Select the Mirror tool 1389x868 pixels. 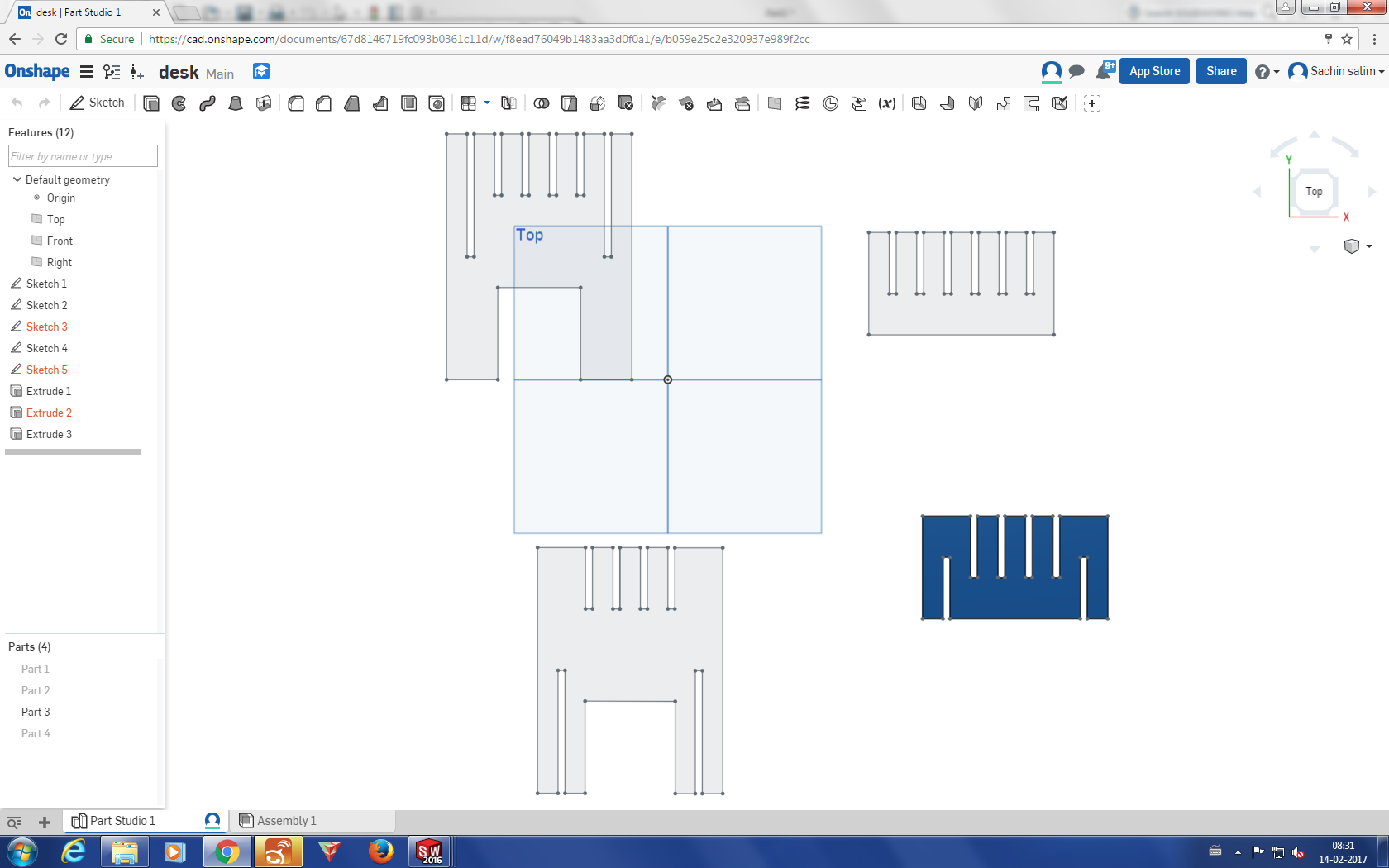pyautogui.click(x=509, y=103)
